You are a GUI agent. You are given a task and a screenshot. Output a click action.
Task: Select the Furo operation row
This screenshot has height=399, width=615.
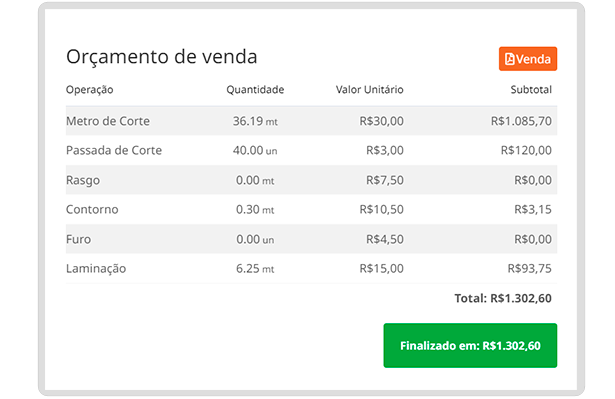point(311,239)
